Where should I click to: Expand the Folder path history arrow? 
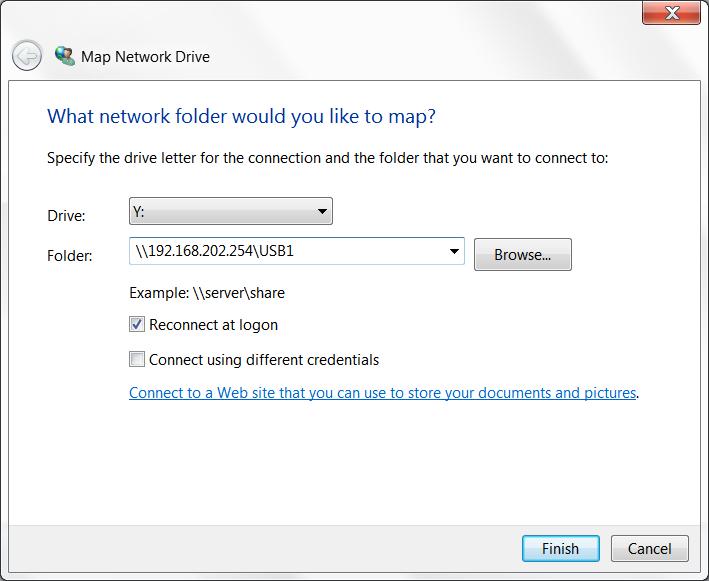tap(454, 252)
